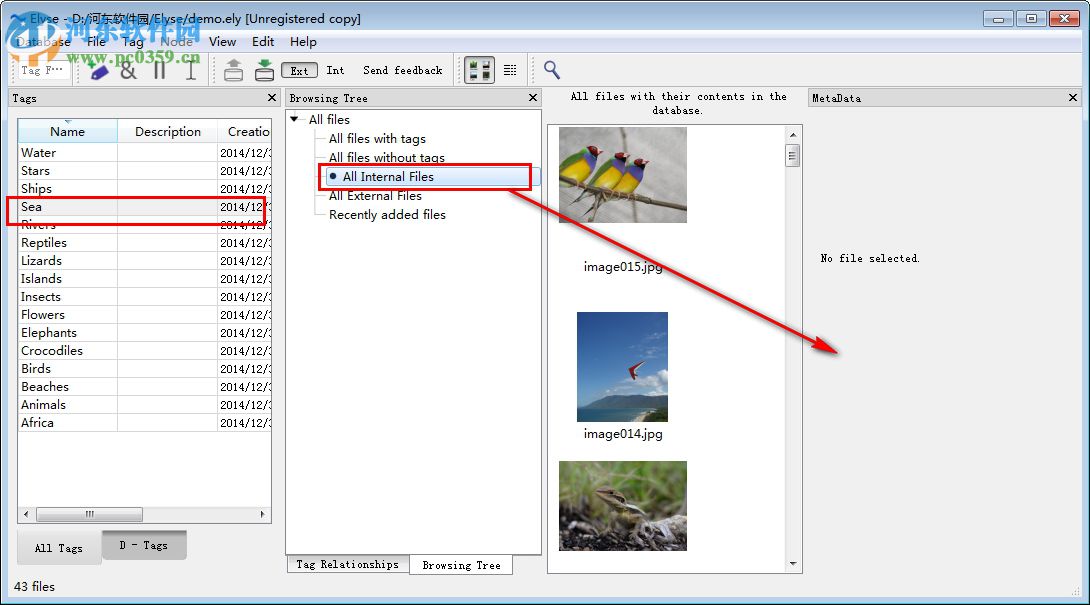
Task: Select All files with tags
Action: tap(377, 139)
